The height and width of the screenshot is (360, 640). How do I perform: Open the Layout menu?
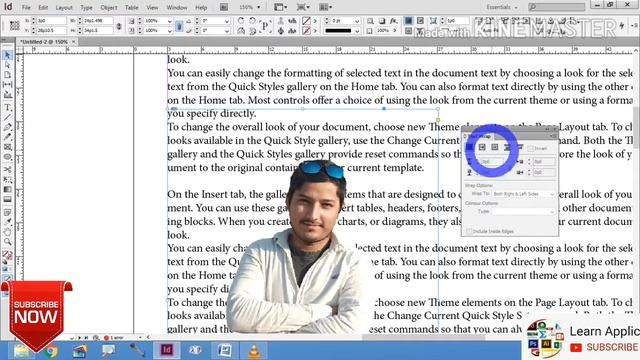[64, 7]
